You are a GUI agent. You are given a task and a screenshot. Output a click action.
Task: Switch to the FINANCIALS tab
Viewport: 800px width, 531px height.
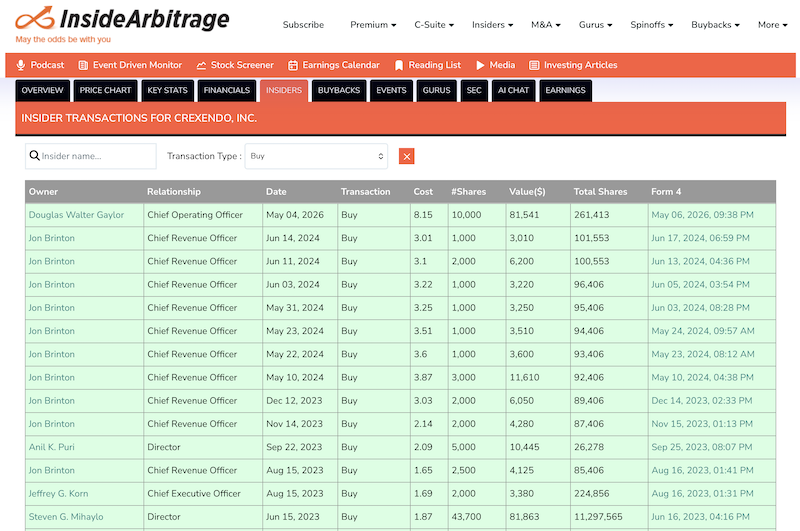(x=227, y=90)
